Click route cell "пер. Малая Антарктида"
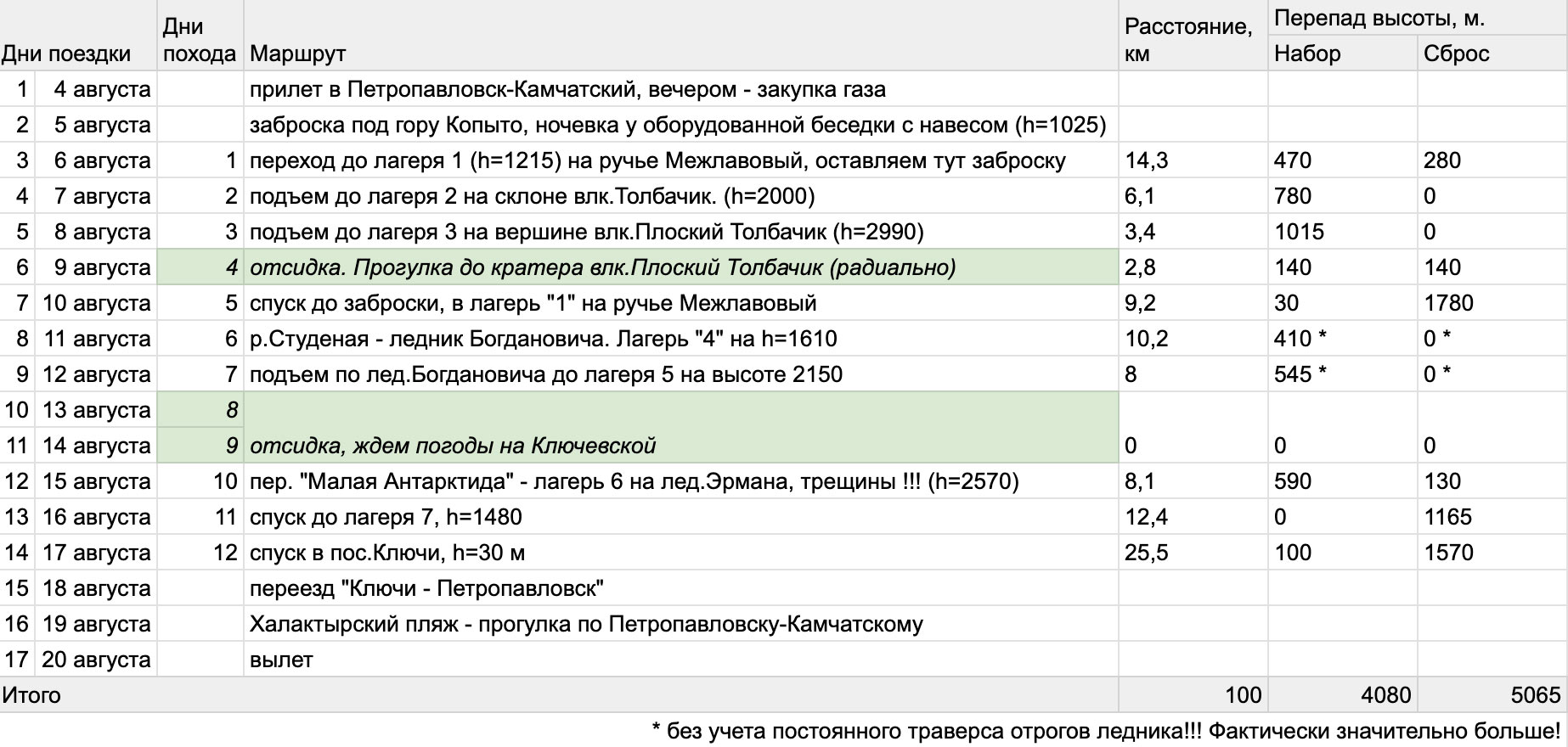The image size is (1568, 747). [x=681, y=481]
